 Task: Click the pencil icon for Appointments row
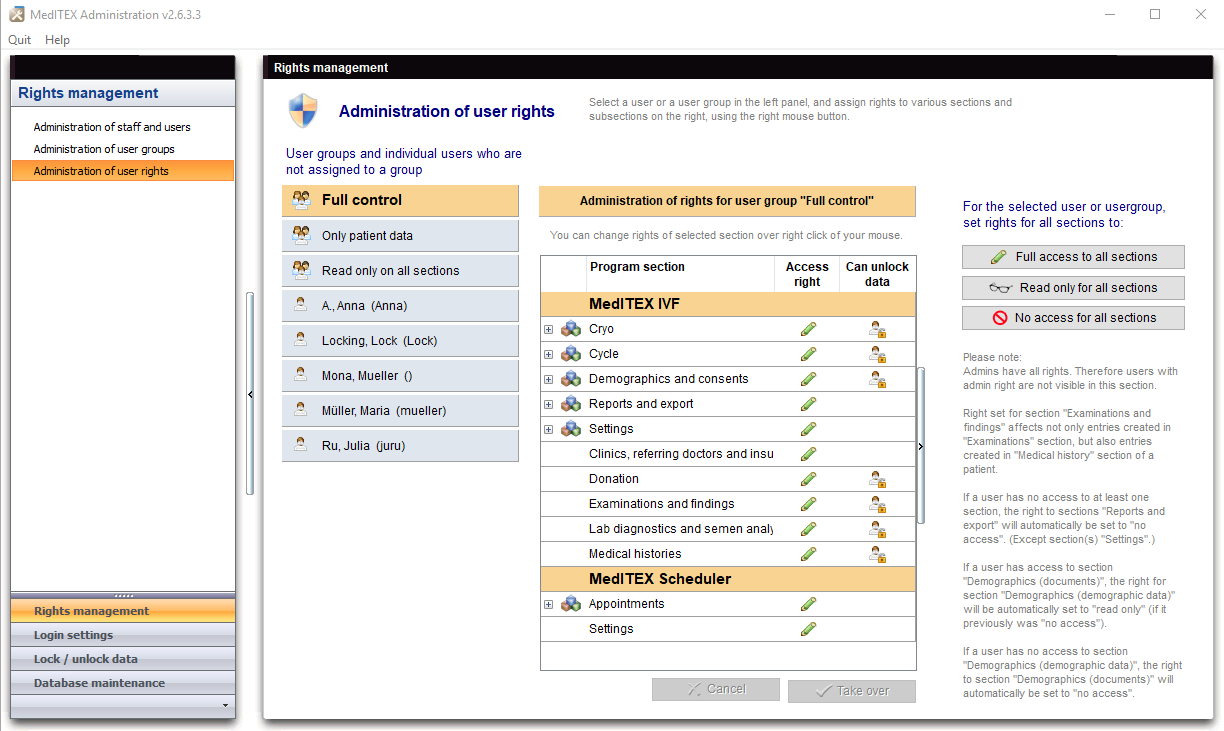pos(808,604)
